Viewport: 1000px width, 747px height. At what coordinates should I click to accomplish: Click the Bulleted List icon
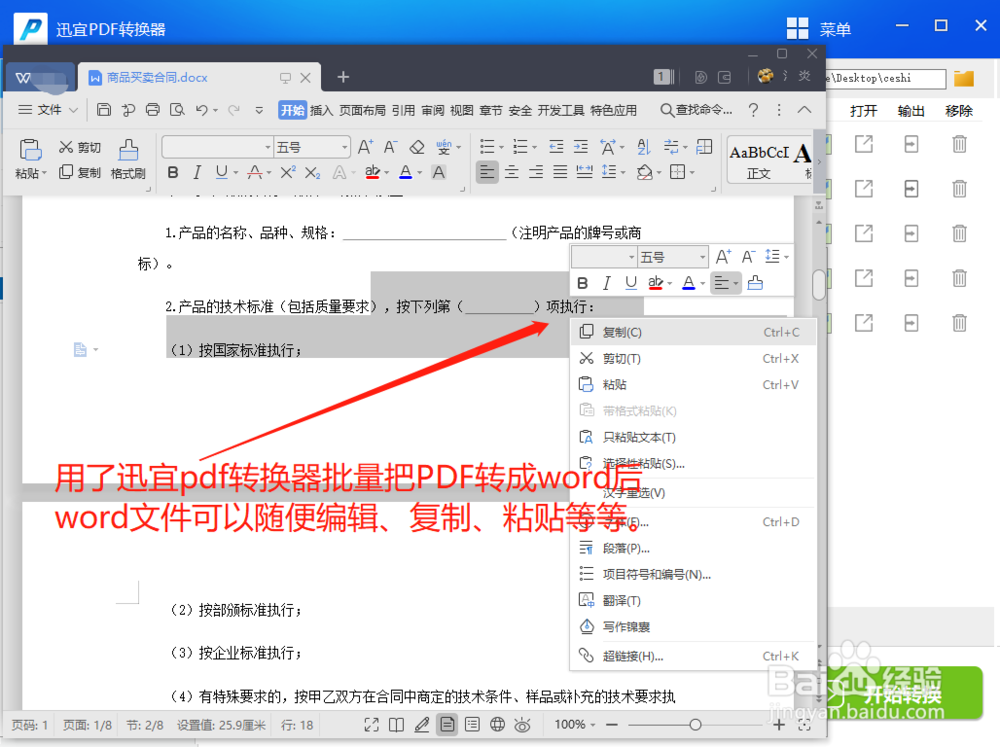click(487, 147)
